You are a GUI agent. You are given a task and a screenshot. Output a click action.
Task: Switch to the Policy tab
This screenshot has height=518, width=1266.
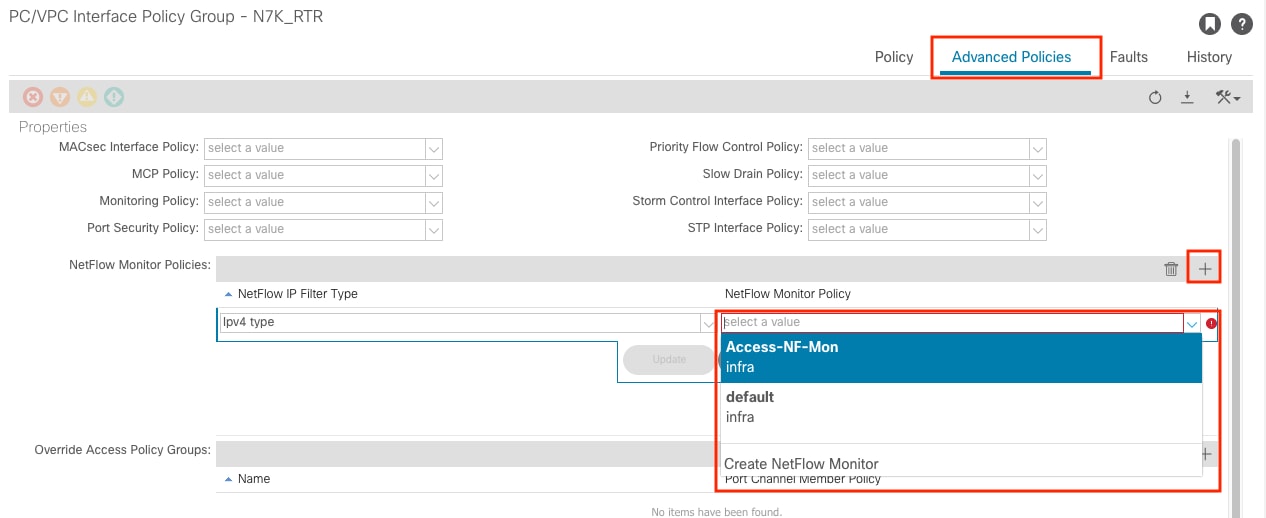click(894, 57)
